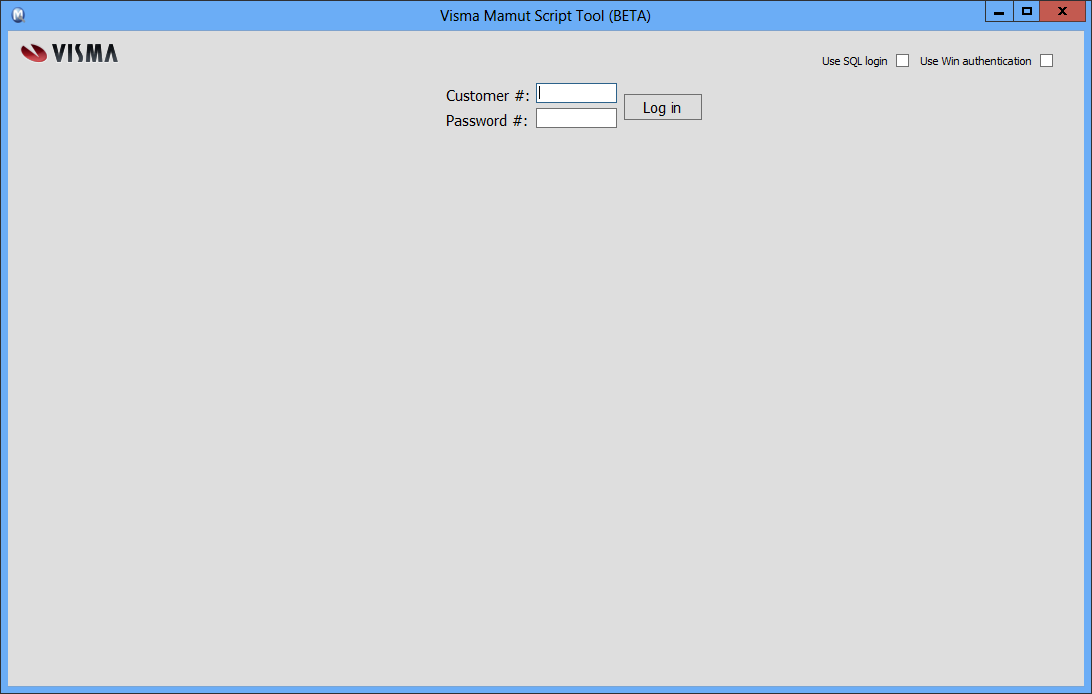Click the Log in button
The height and width of the screenshot is (694, 1092).
click(662, 107)
